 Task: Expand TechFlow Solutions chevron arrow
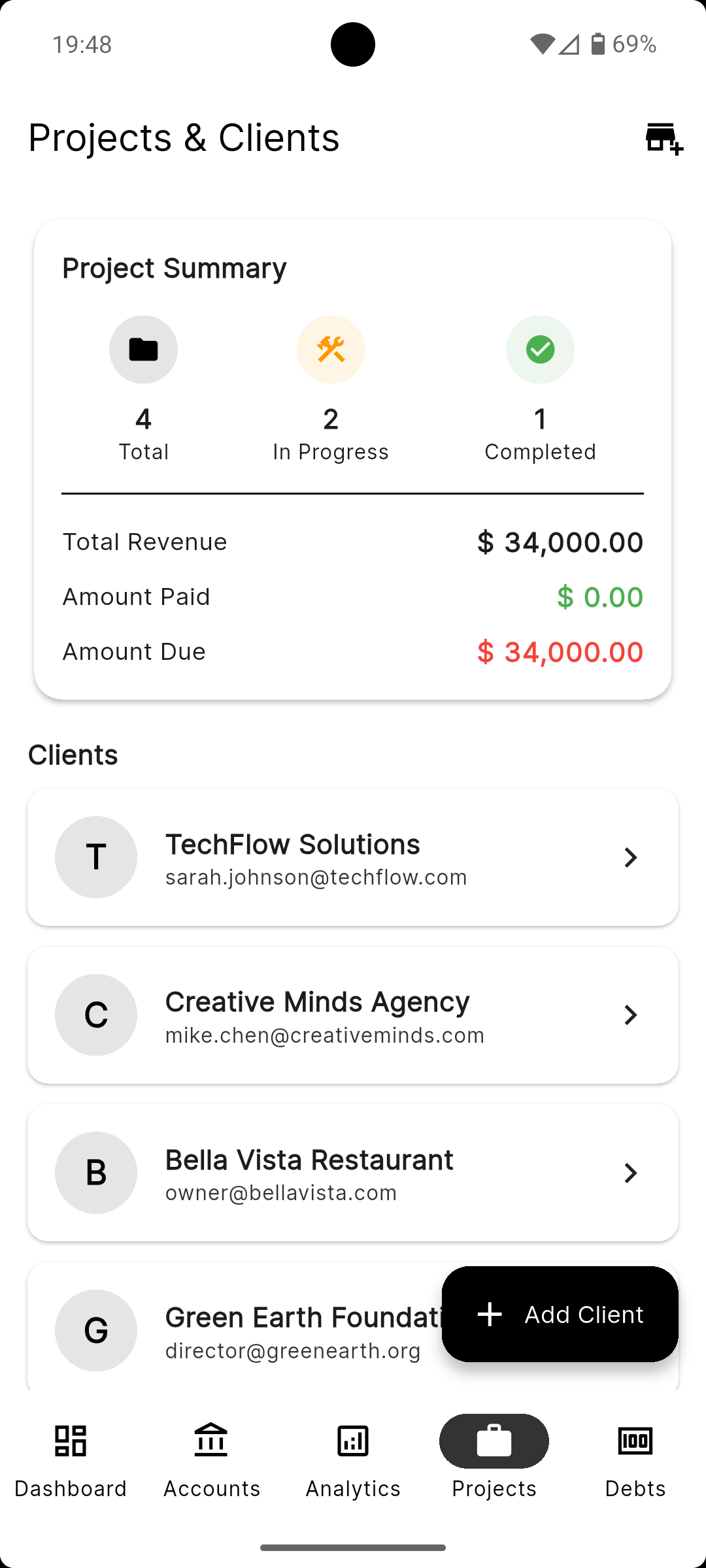pos(630,857)
